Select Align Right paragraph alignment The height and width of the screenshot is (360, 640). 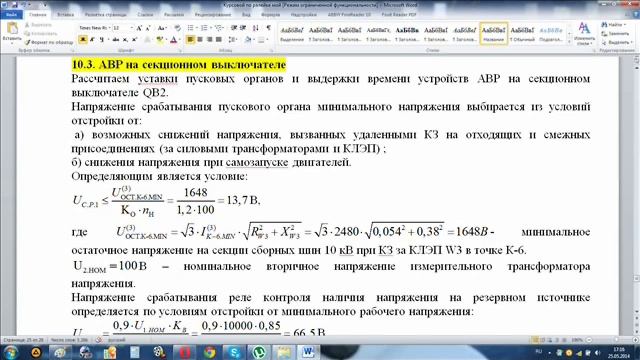(x=209, y=40)
